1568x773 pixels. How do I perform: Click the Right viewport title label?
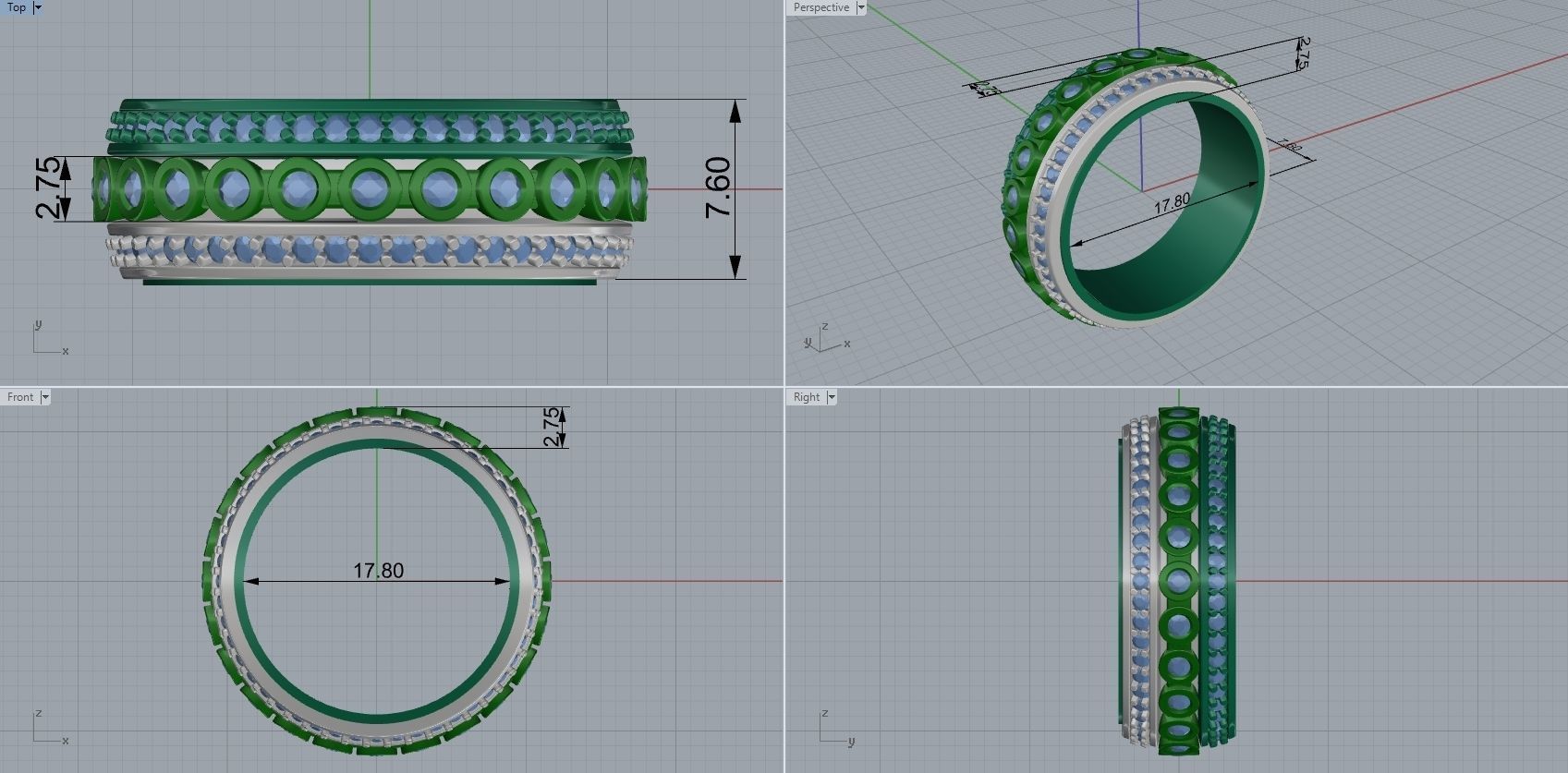tap(807, 397)
